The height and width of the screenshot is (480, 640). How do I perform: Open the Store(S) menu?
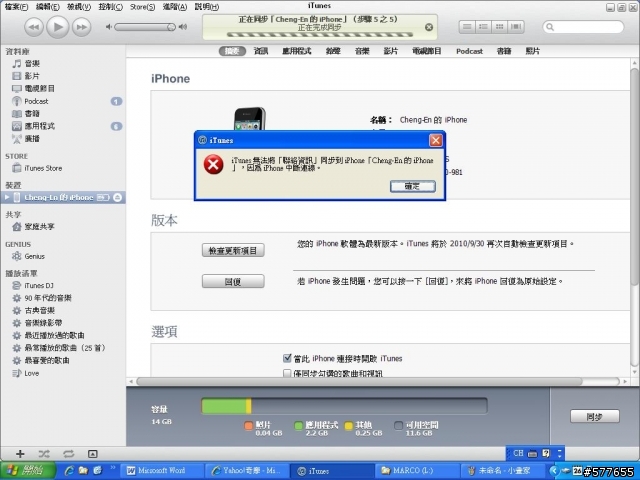click(x=142, y=7)
